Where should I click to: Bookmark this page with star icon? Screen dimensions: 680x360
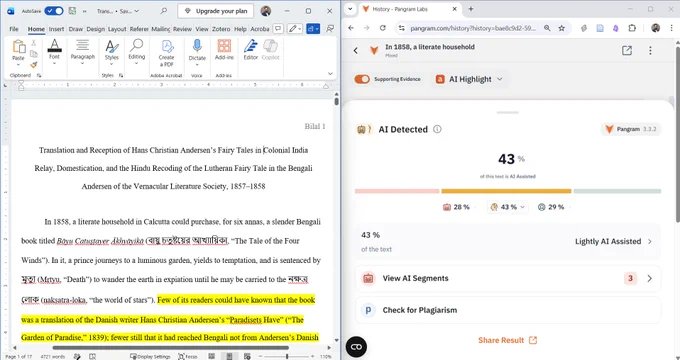(x=562, y=28)
